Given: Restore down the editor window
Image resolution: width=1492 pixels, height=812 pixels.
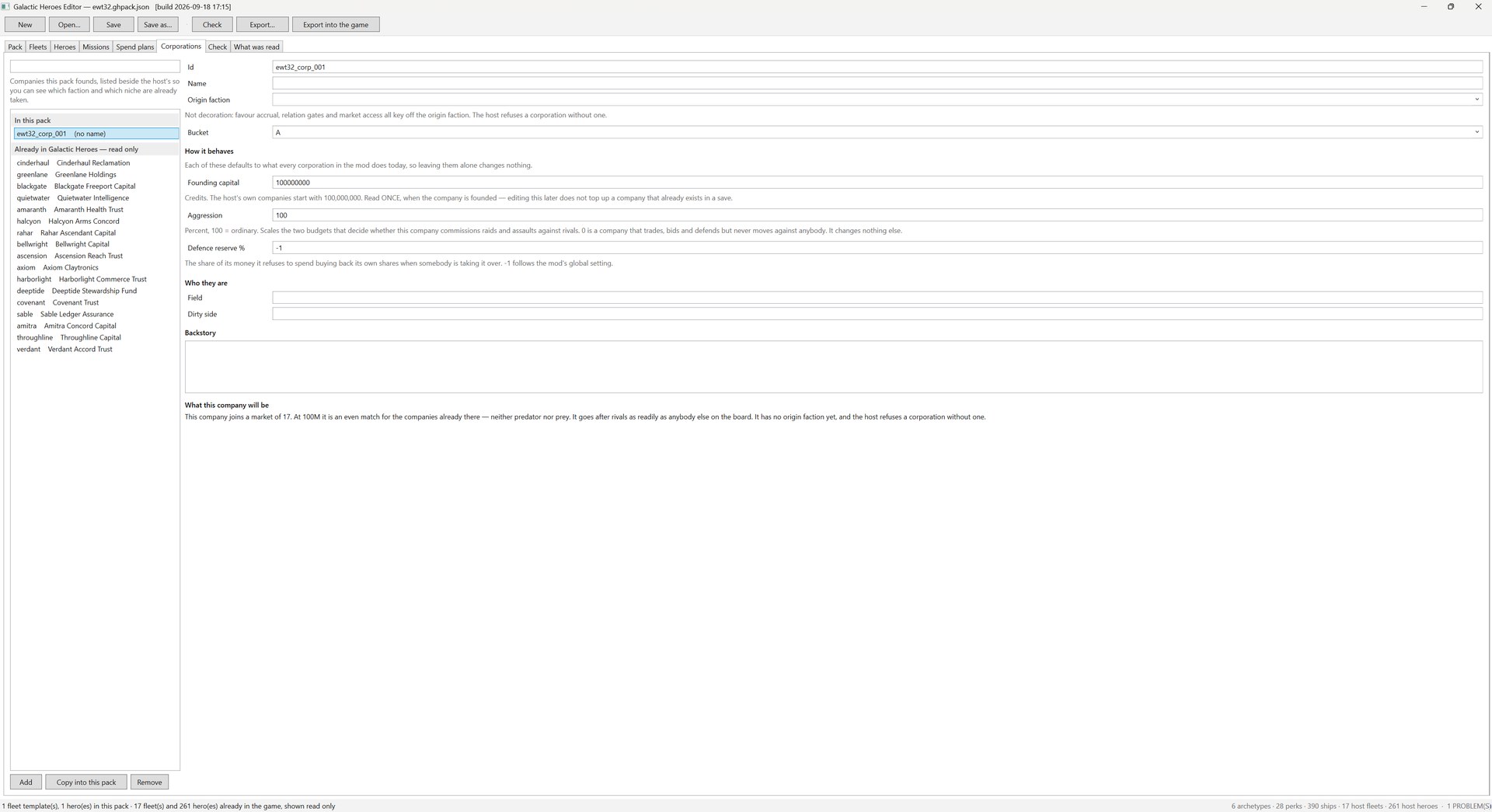Looking at the screenshot, I should pyautogui.click(x=1451, y=7).
